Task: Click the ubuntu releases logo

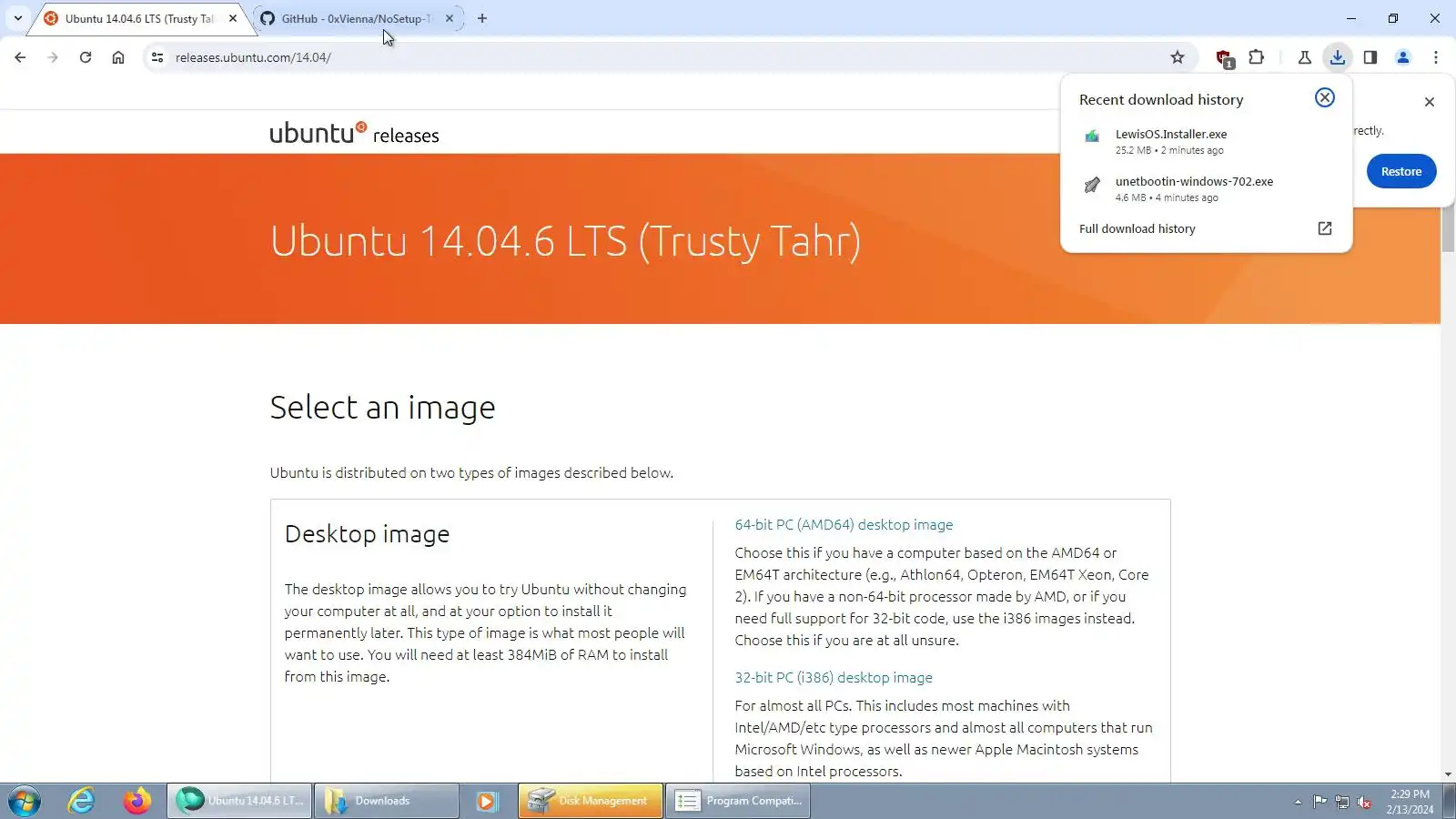Action: click(x=354, y=133)
